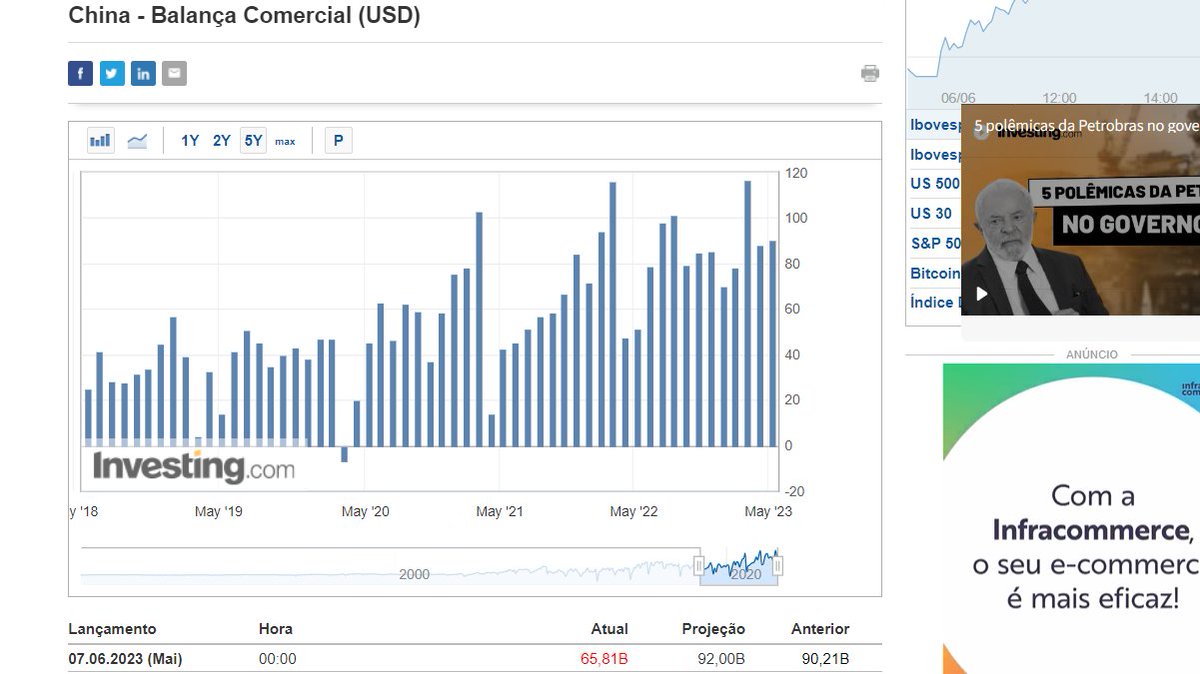The image size is (1200, 674).
Task: Click the Infracommerce advertisement
Action: click(1071, 518)
